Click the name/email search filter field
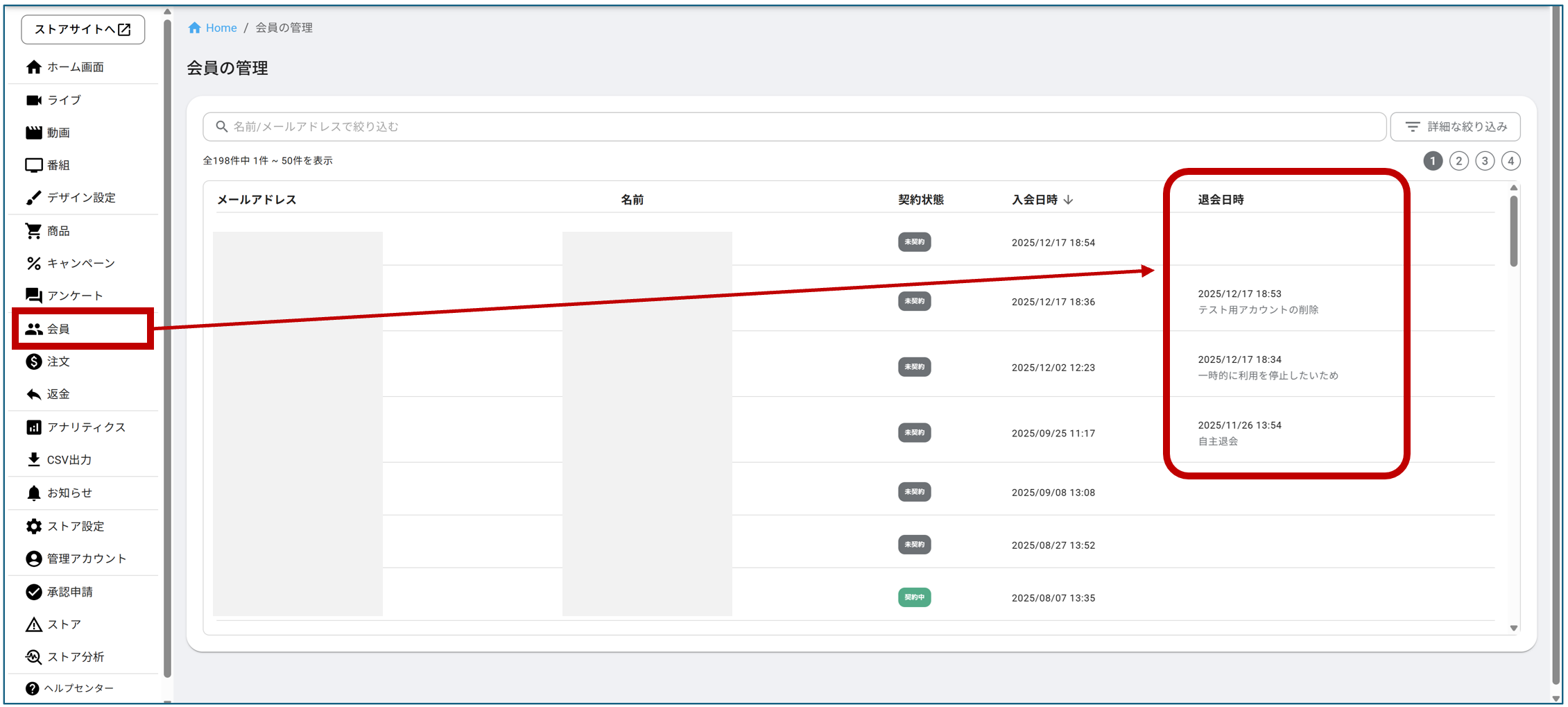1568x707 pixels. point(794,127)
